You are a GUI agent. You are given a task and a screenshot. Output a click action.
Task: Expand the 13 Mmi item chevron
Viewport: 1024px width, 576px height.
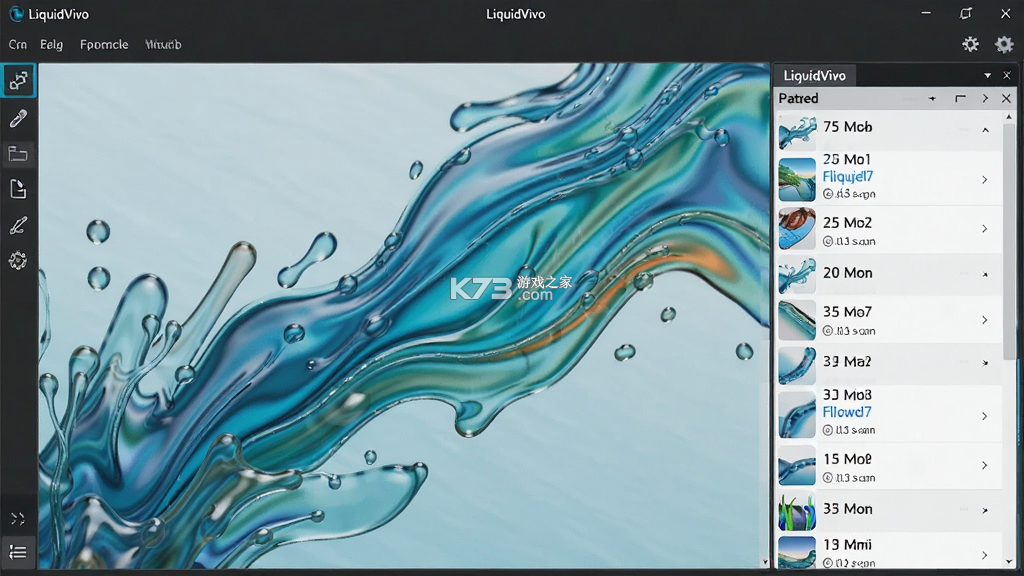tap(985, 555)
